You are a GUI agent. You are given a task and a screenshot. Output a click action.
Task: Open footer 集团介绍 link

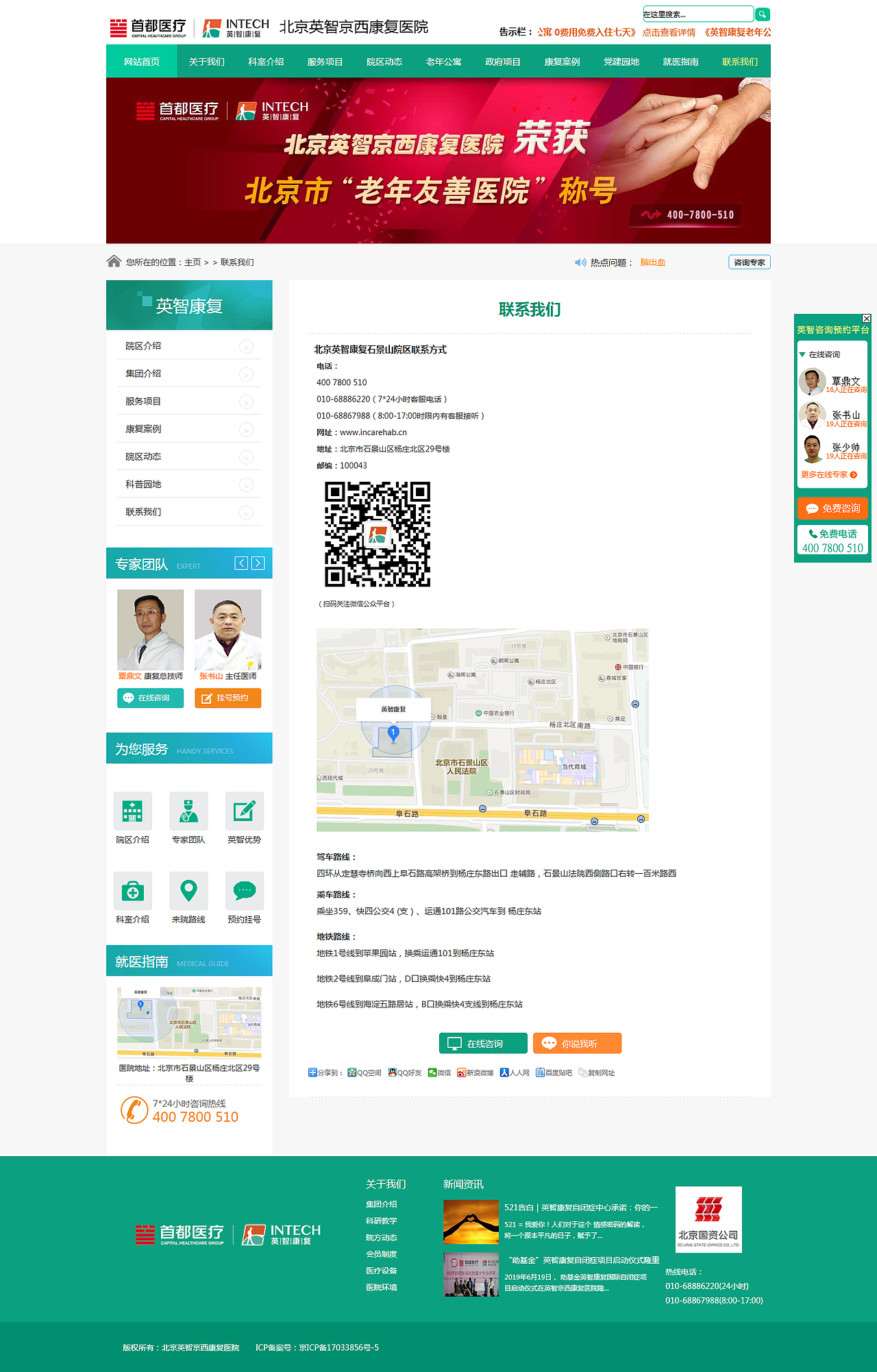[381, 1204]
